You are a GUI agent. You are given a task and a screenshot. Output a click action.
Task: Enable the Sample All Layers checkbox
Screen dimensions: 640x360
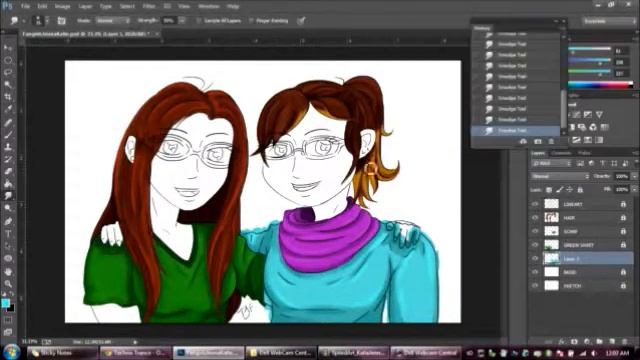(199, 20)
